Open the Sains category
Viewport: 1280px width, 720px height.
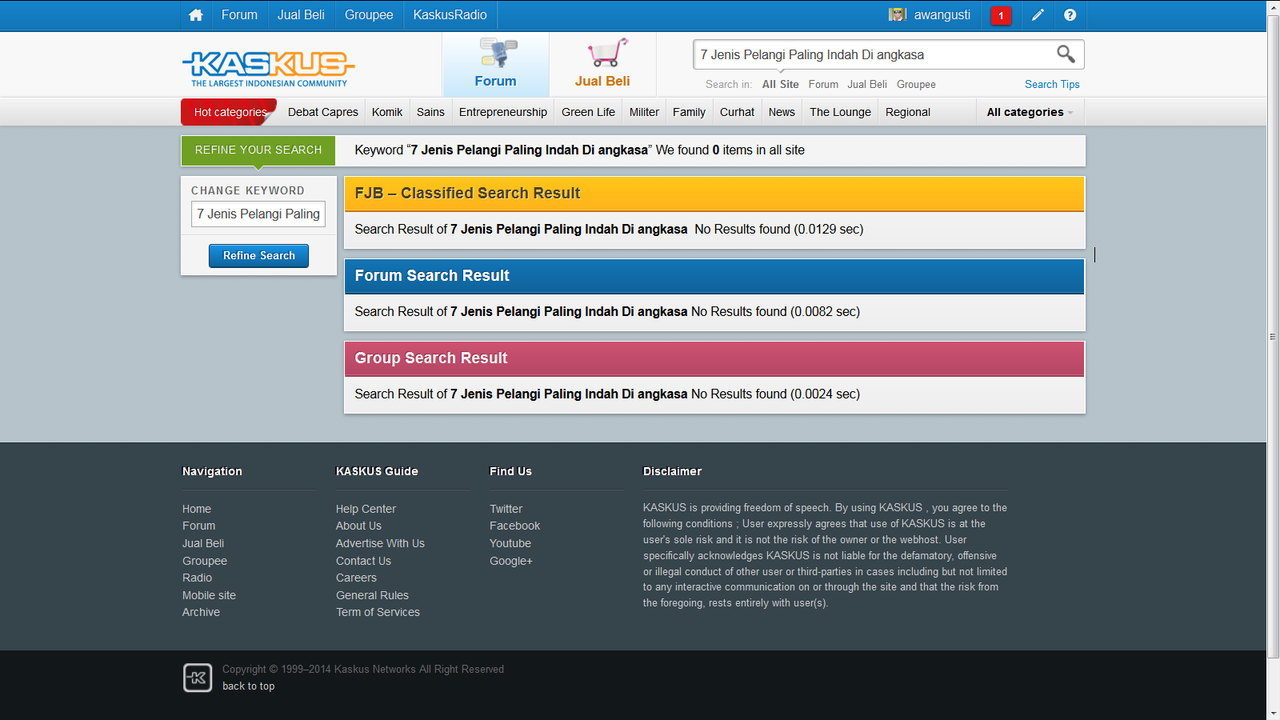click(431, 112)
